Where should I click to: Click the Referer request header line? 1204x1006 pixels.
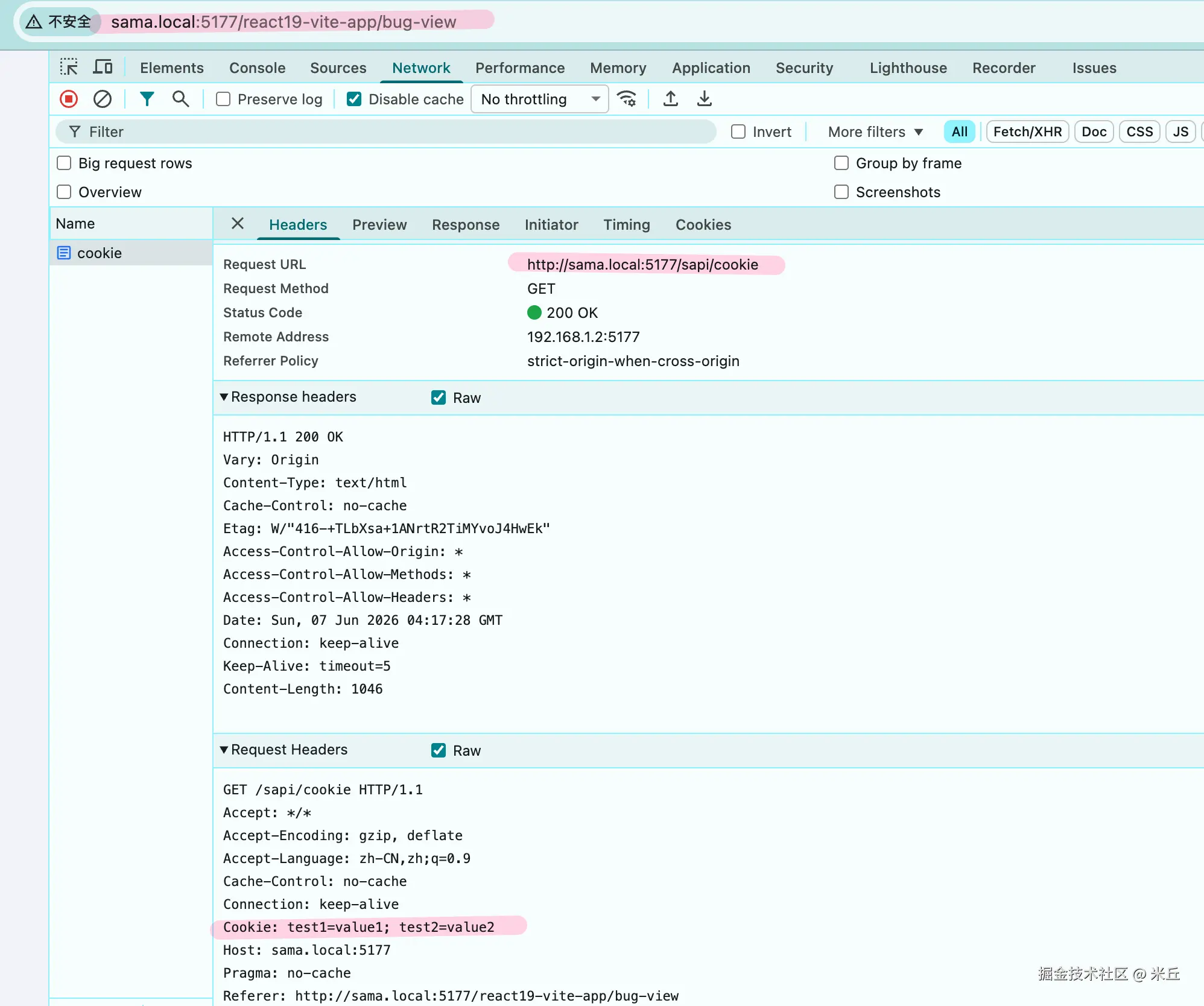(451, 996)
